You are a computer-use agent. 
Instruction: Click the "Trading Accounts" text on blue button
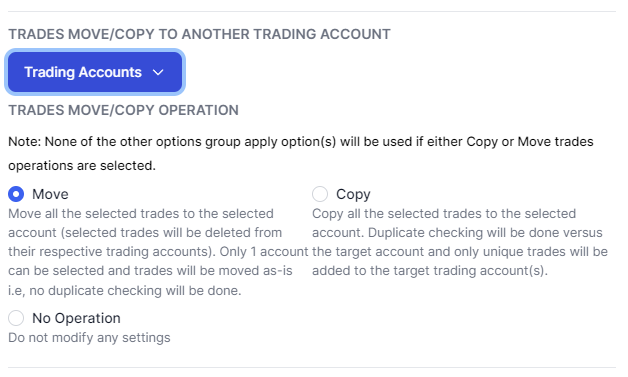(83, 72)
